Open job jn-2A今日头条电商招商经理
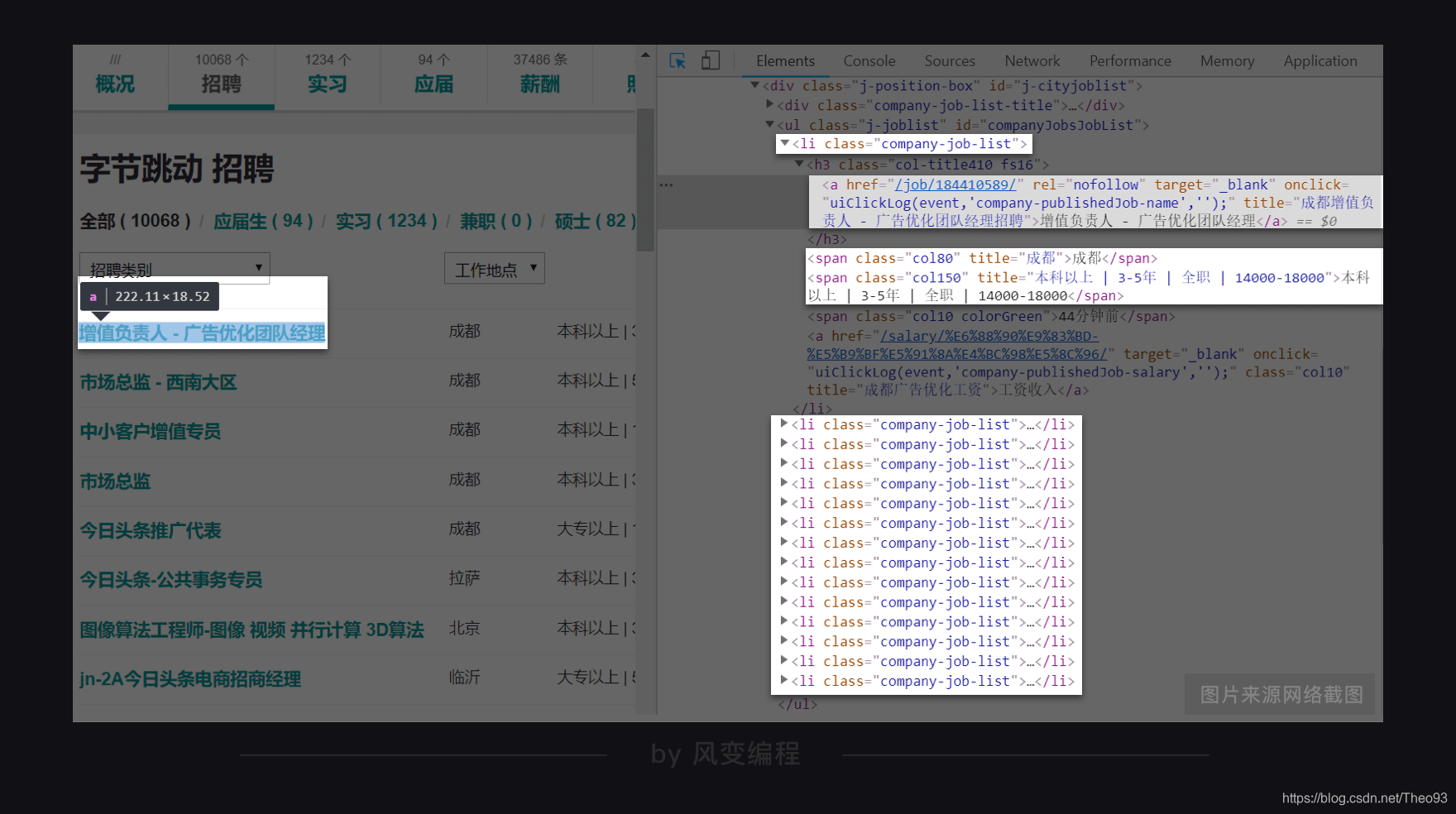 (x=190, y=679)
